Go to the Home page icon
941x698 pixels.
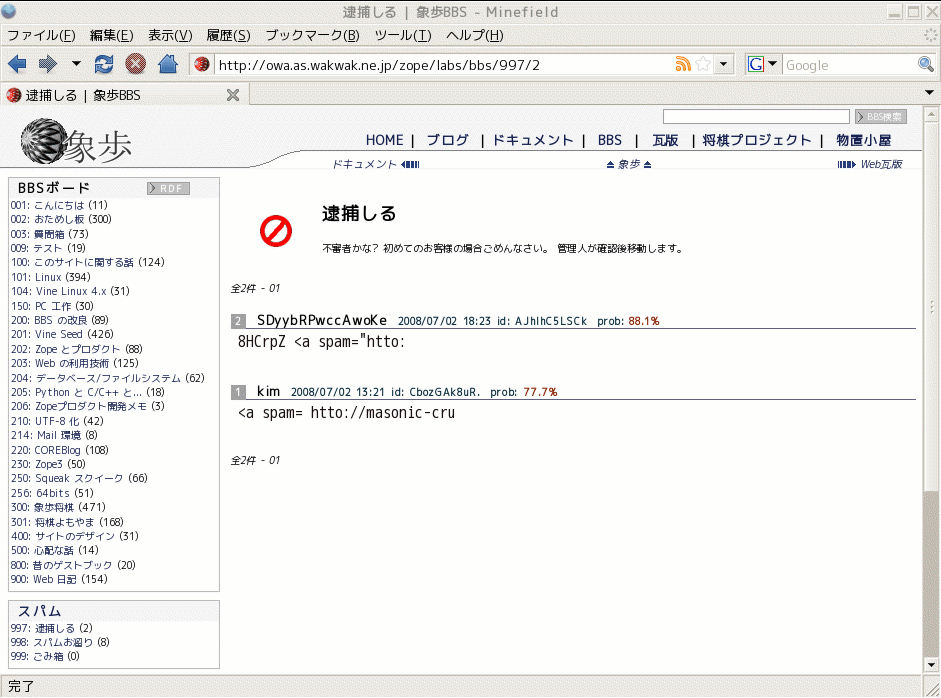pyautogui.click(x=167, y=64)
